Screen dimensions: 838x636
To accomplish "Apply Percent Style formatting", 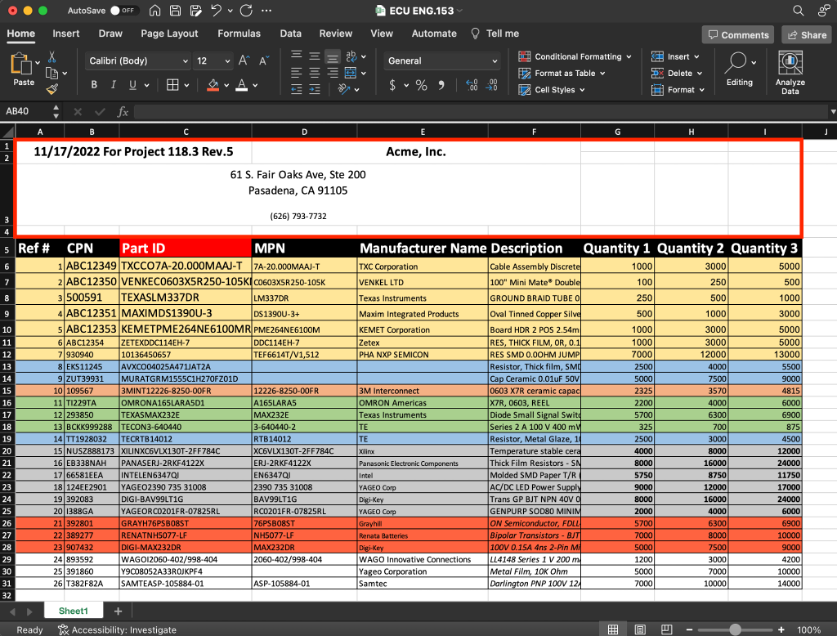I will pos(422,85).
